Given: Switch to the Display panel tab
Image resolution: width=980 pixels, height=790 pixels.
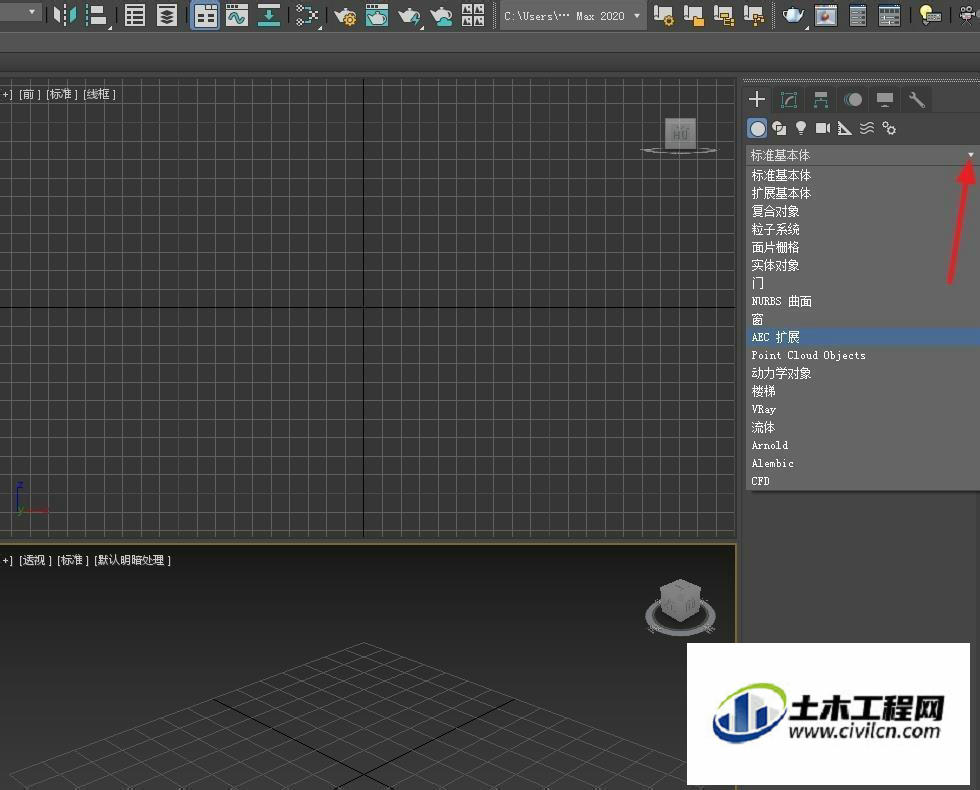Looking at the screenshot, I should pyautogui.click(x=885, y=99).
